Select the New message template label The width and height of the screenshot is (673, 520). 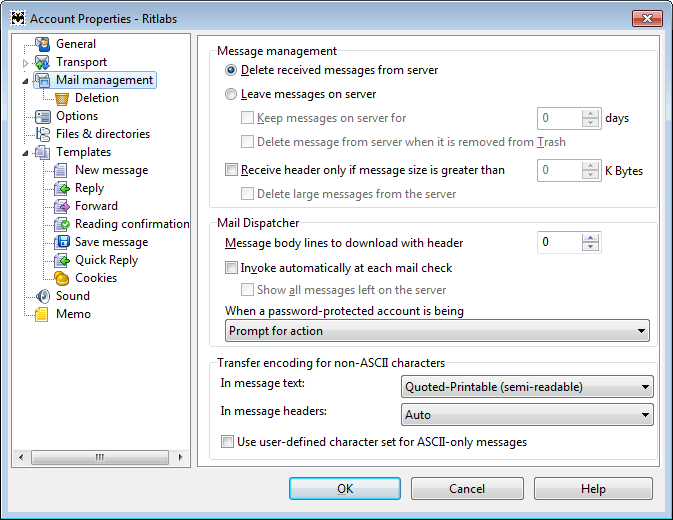(x=112, y=170)
